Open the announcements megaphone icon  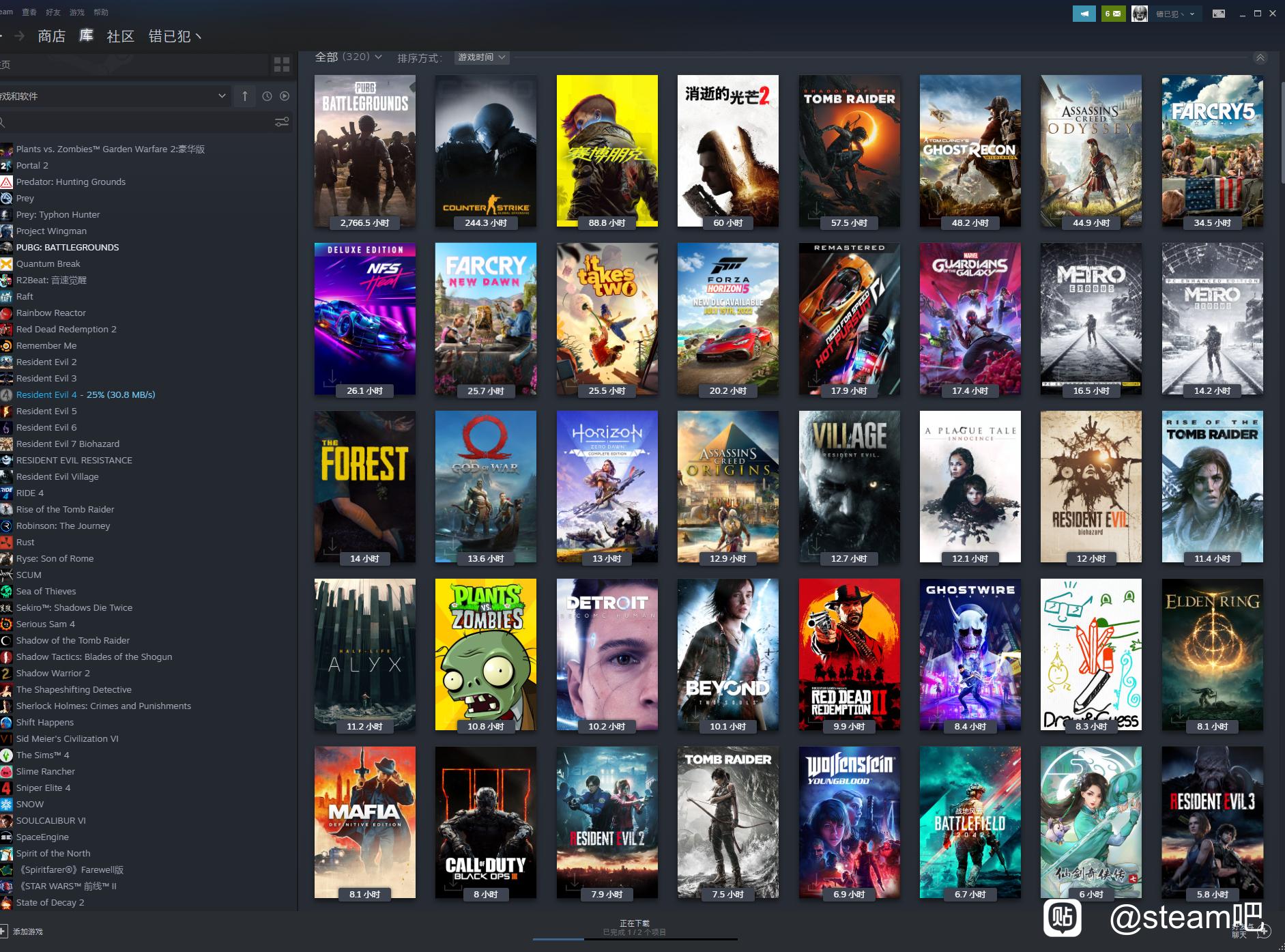point(1084,14)
